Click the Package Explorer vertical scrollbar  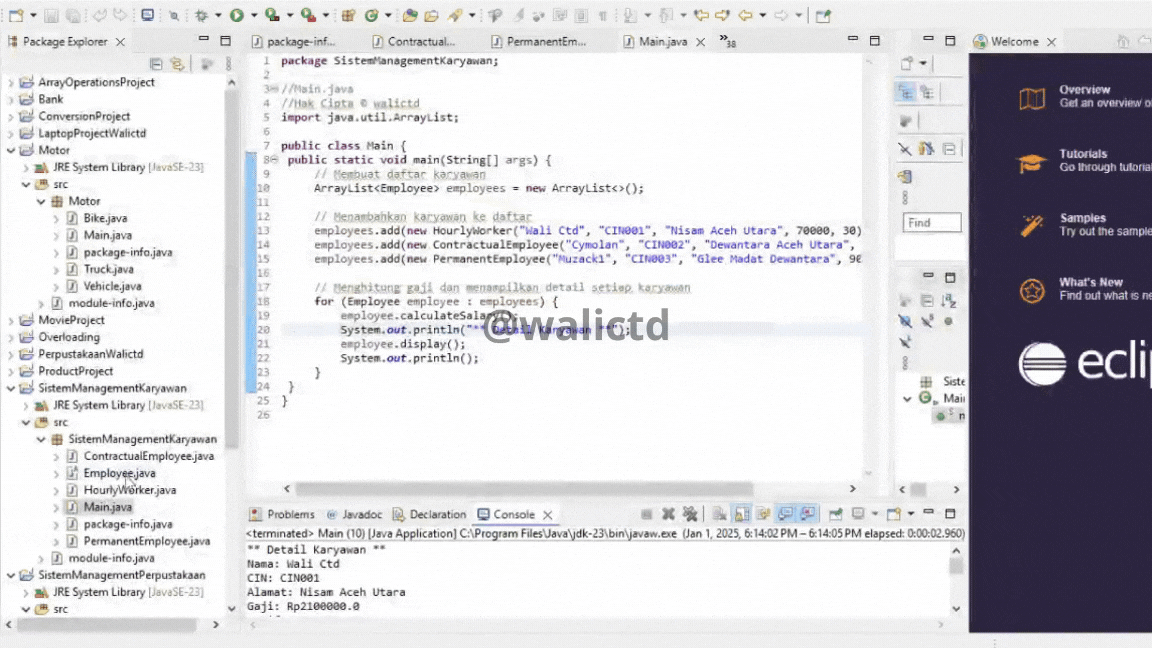point(231,267)
